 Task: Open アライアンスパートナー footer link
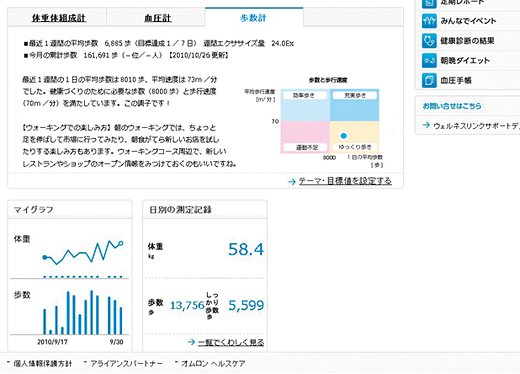pyautogui.click(x=126, y=363)
